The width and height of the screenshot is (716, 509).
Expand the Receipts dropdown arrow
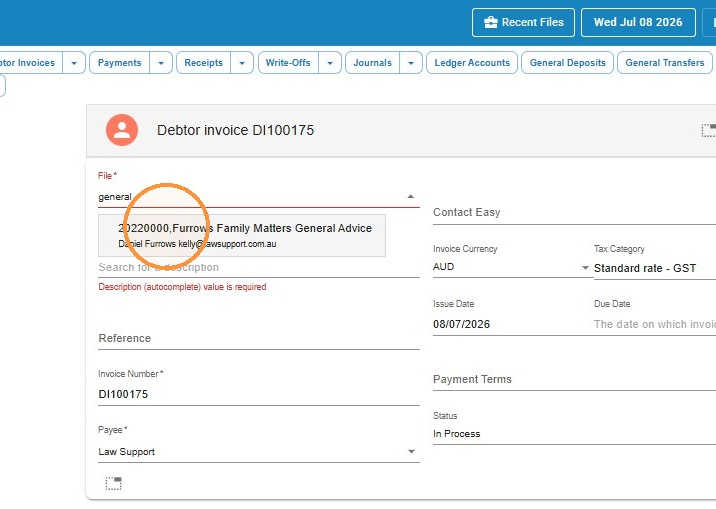242,63
